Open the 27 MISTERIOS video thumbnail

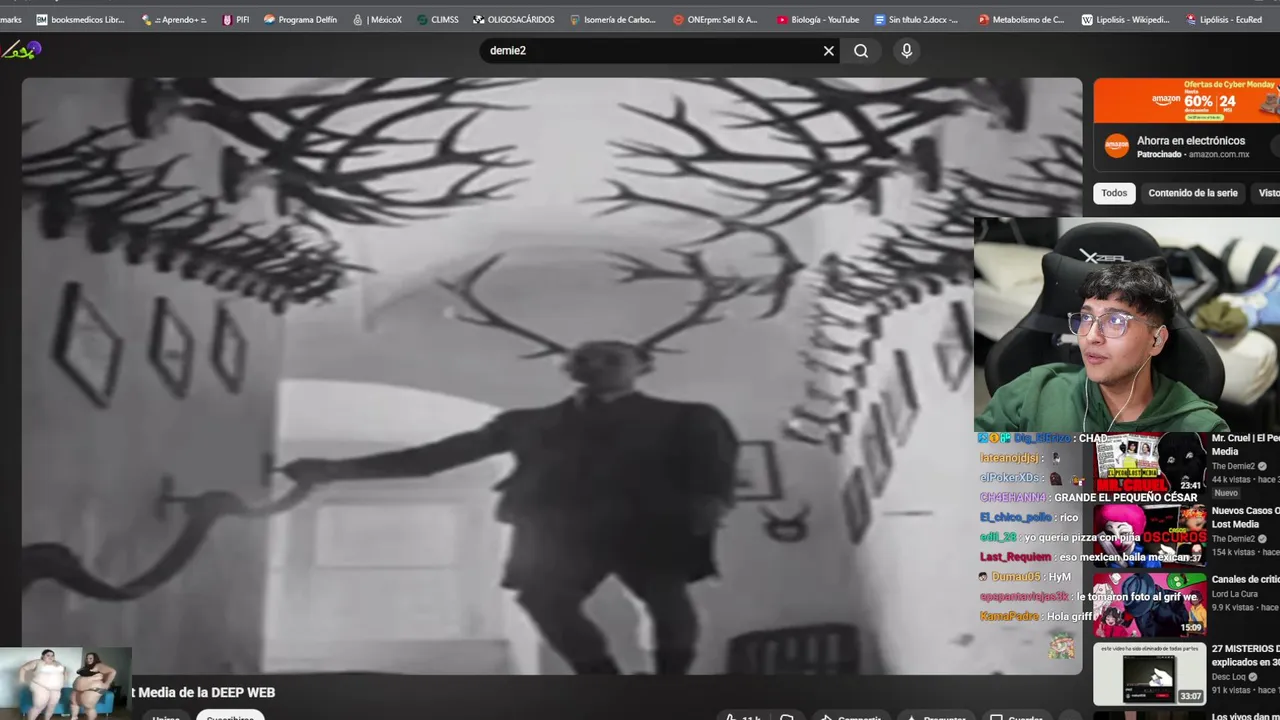[1149, 674]
